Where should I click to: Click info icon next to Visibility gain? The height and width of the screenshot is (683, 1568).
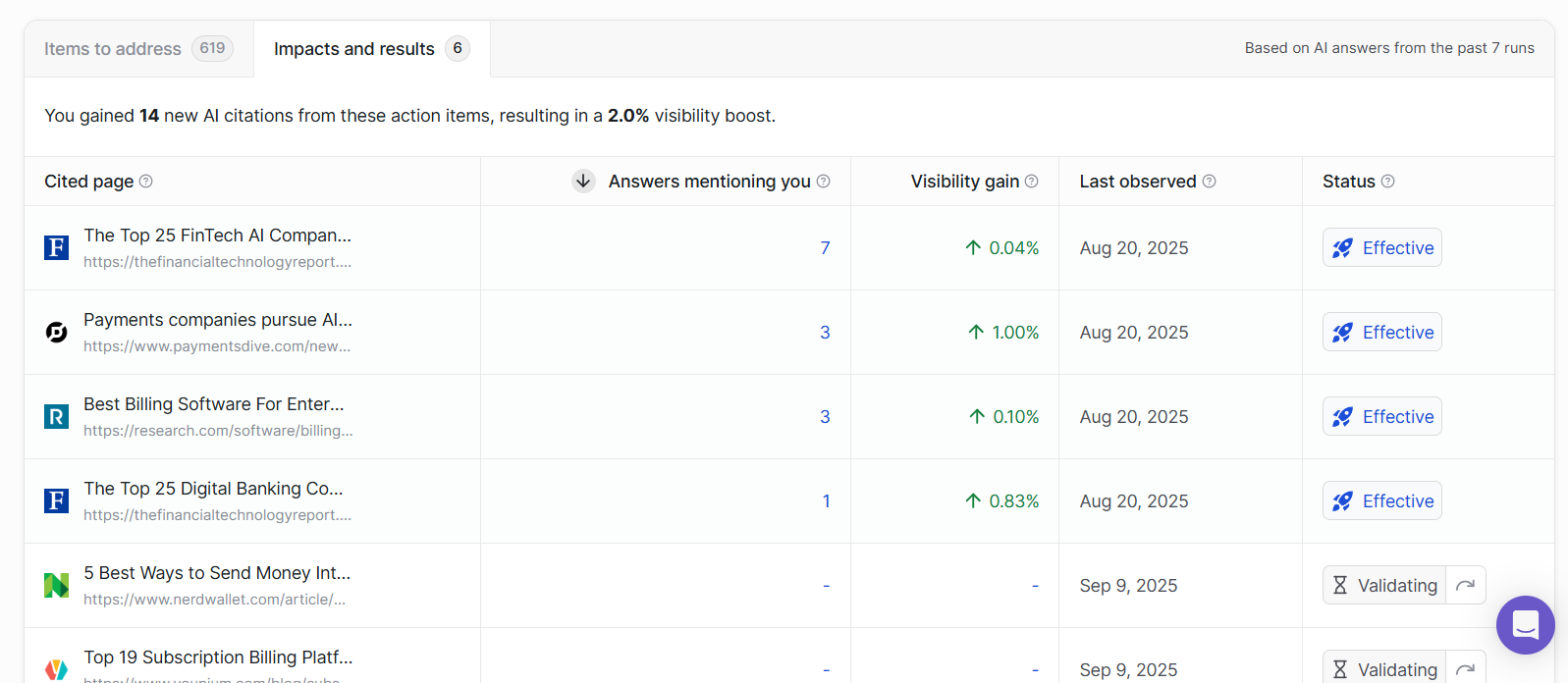pos(1032,182)
